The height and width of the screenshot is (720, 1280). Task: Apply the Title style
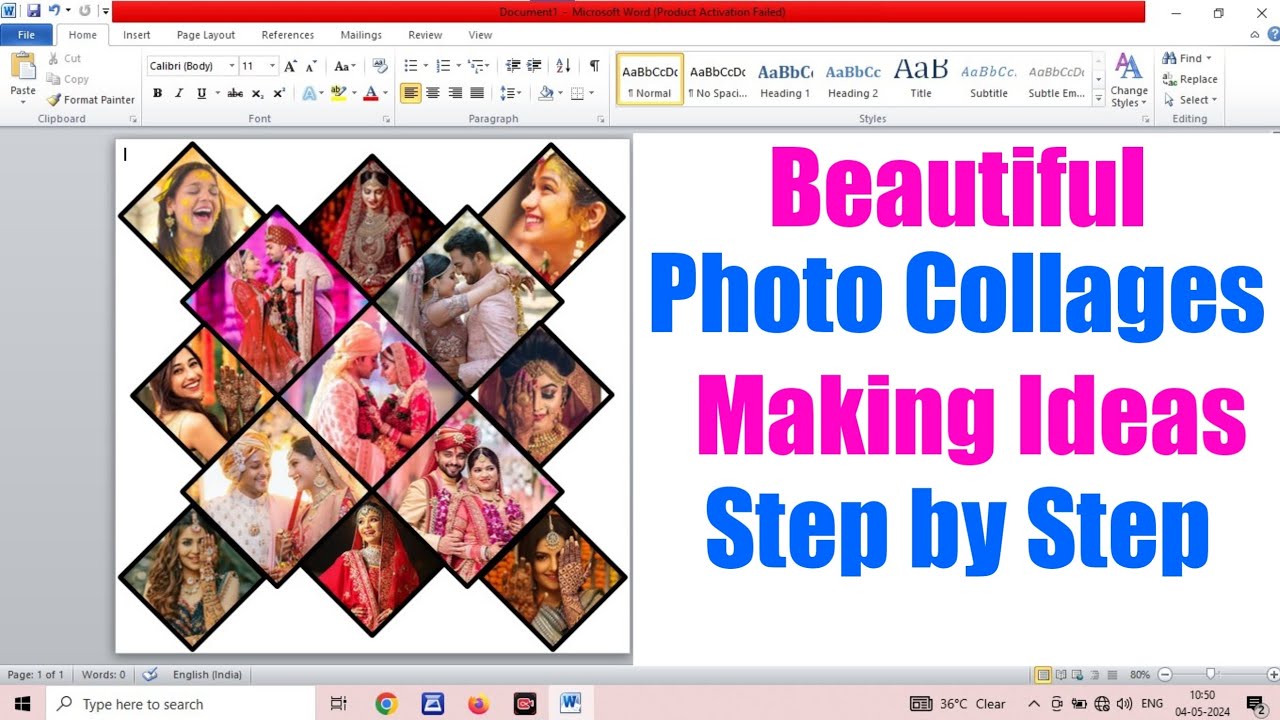[x=921, y=79]
